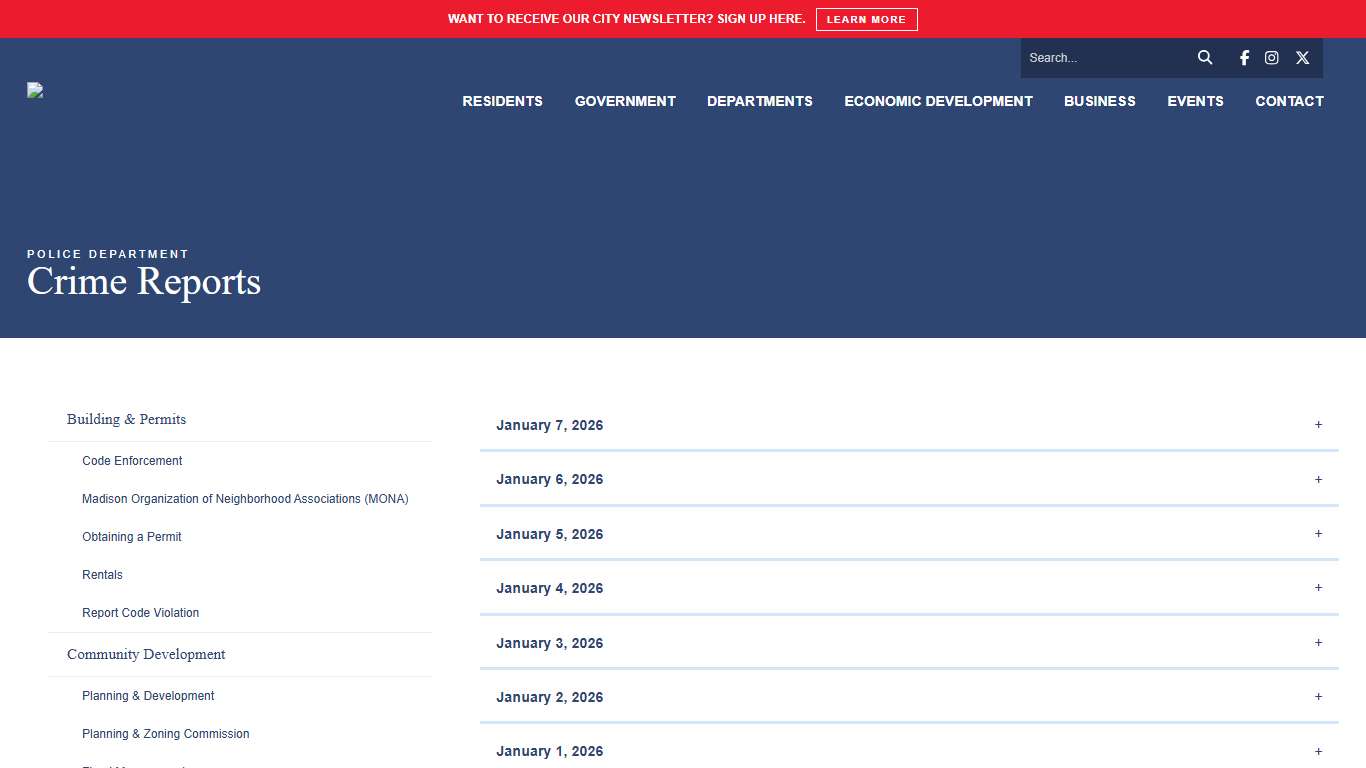
Task: Click the search magnifier icon
Action: click(1205, 58)
